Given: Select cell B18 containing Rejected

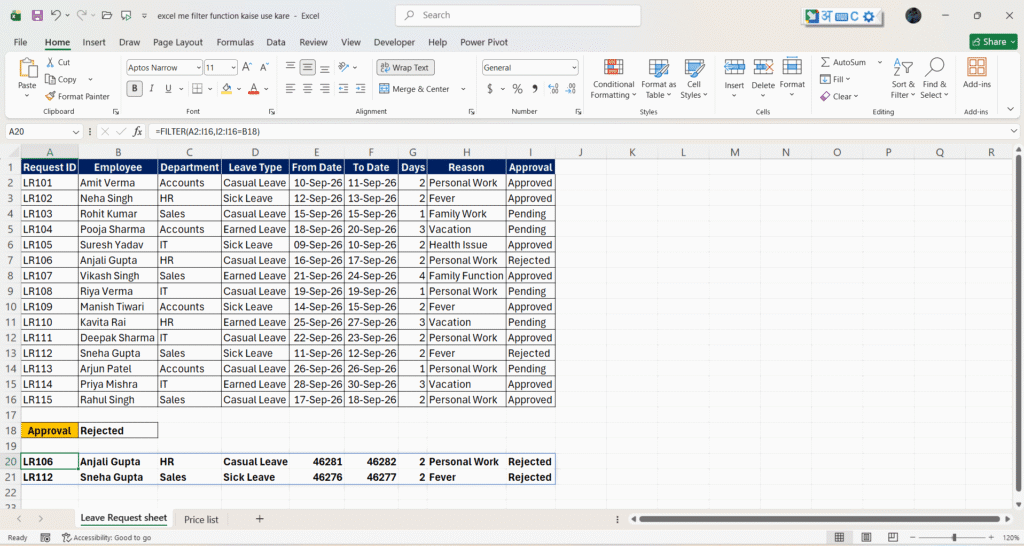Looking at the screenshot, I should 118,430.
